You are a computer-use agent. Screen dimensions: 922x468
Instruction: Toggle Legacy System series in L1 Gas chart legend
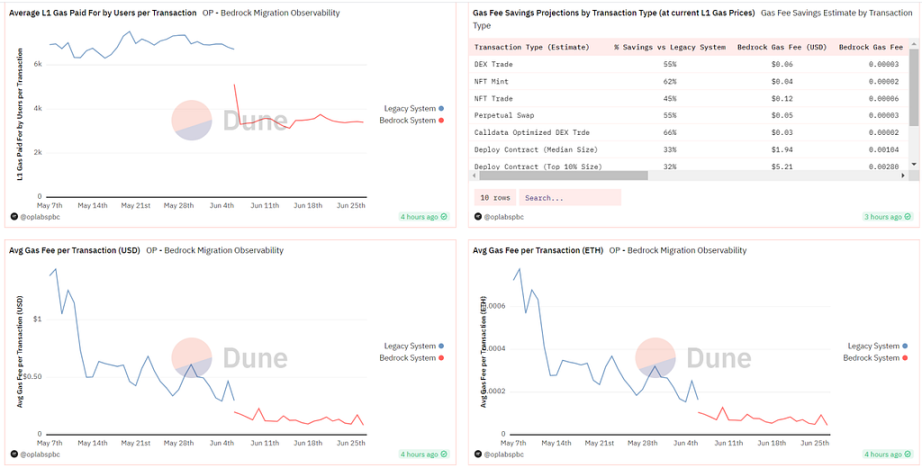pyautogui.click(x=412, y=108)
